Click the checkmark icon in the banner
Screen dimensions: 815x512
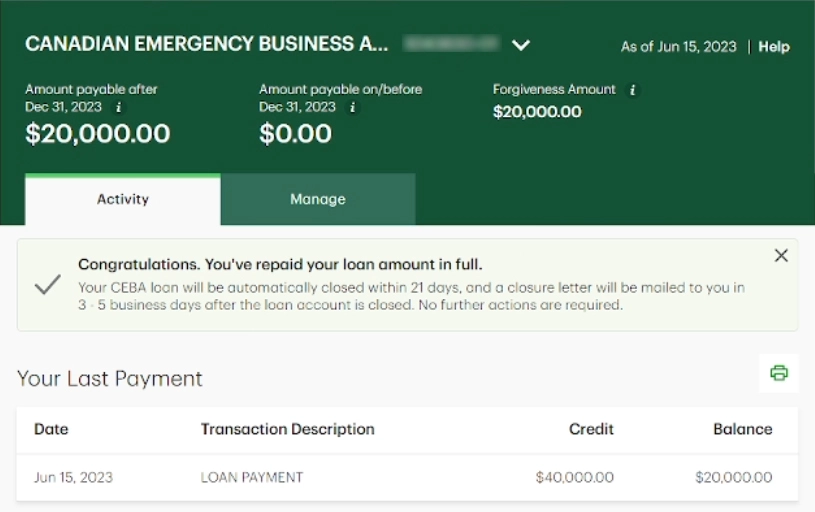point(47,285)
